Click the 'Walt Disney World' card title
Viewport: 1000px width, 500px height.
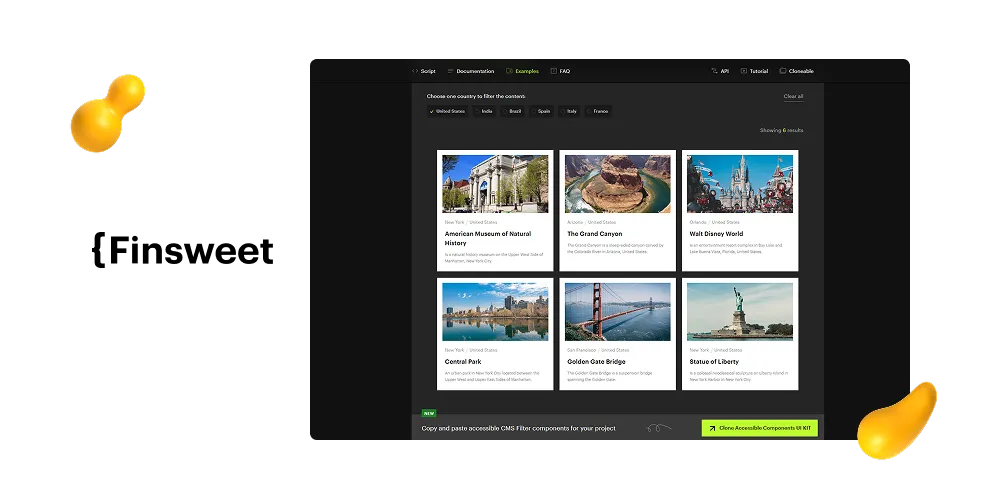[716, 234]
